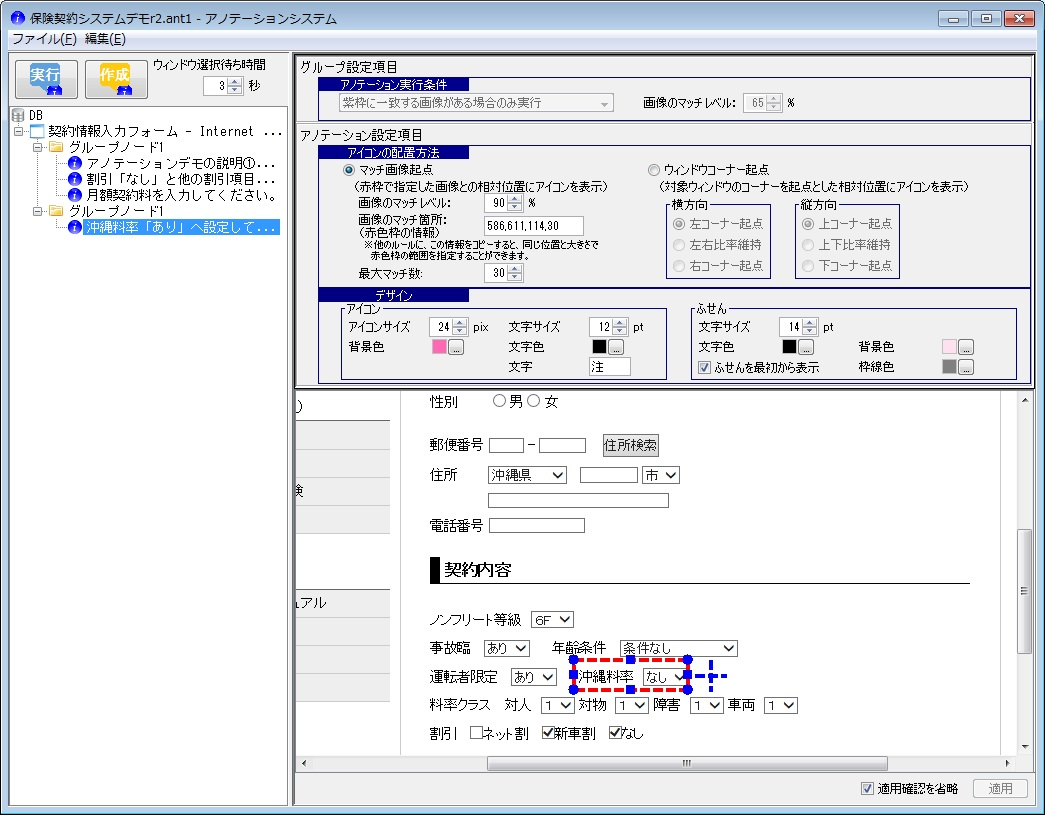Viewport: 1045px width, 815px height.
Task: Select マッチ画像起点 radio button
Action: click(349, 170)
